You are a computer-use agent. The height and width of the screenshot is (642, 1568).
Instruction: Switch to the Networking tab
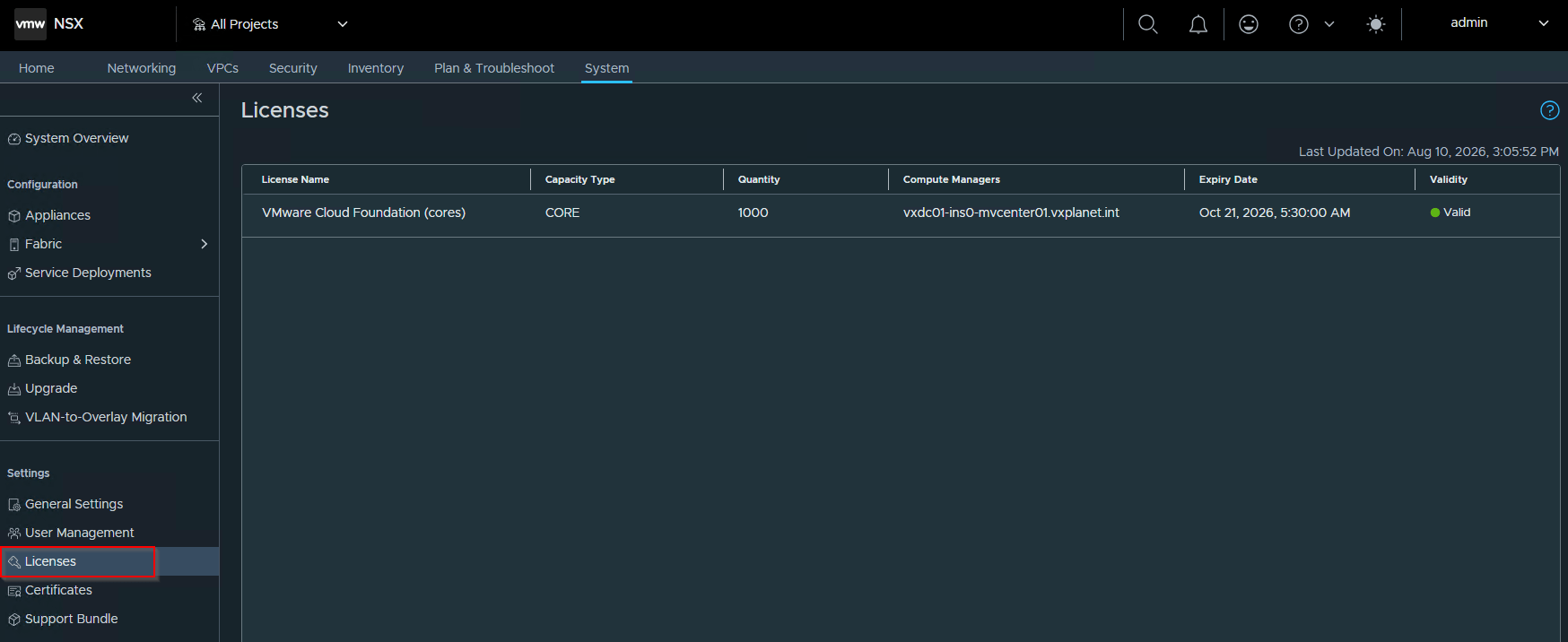click(142, 68)
